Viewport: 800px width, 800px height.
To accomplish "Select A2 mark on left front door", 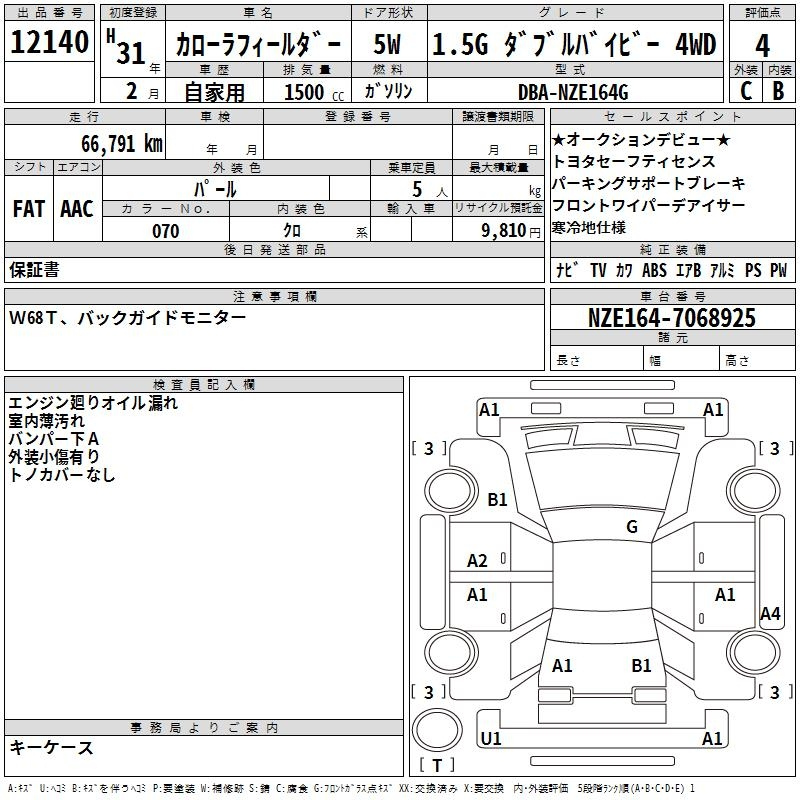I will 477,561.
